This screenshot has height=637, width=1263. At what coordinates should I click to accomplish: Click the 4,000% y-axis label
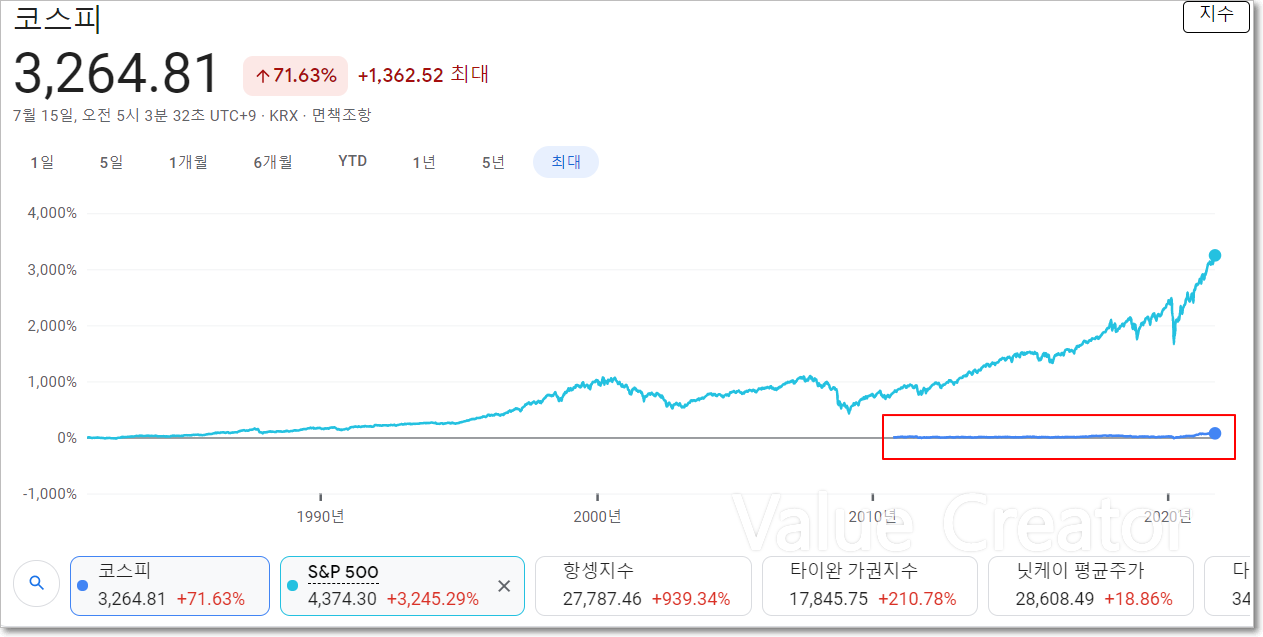(x=52, y=213)
